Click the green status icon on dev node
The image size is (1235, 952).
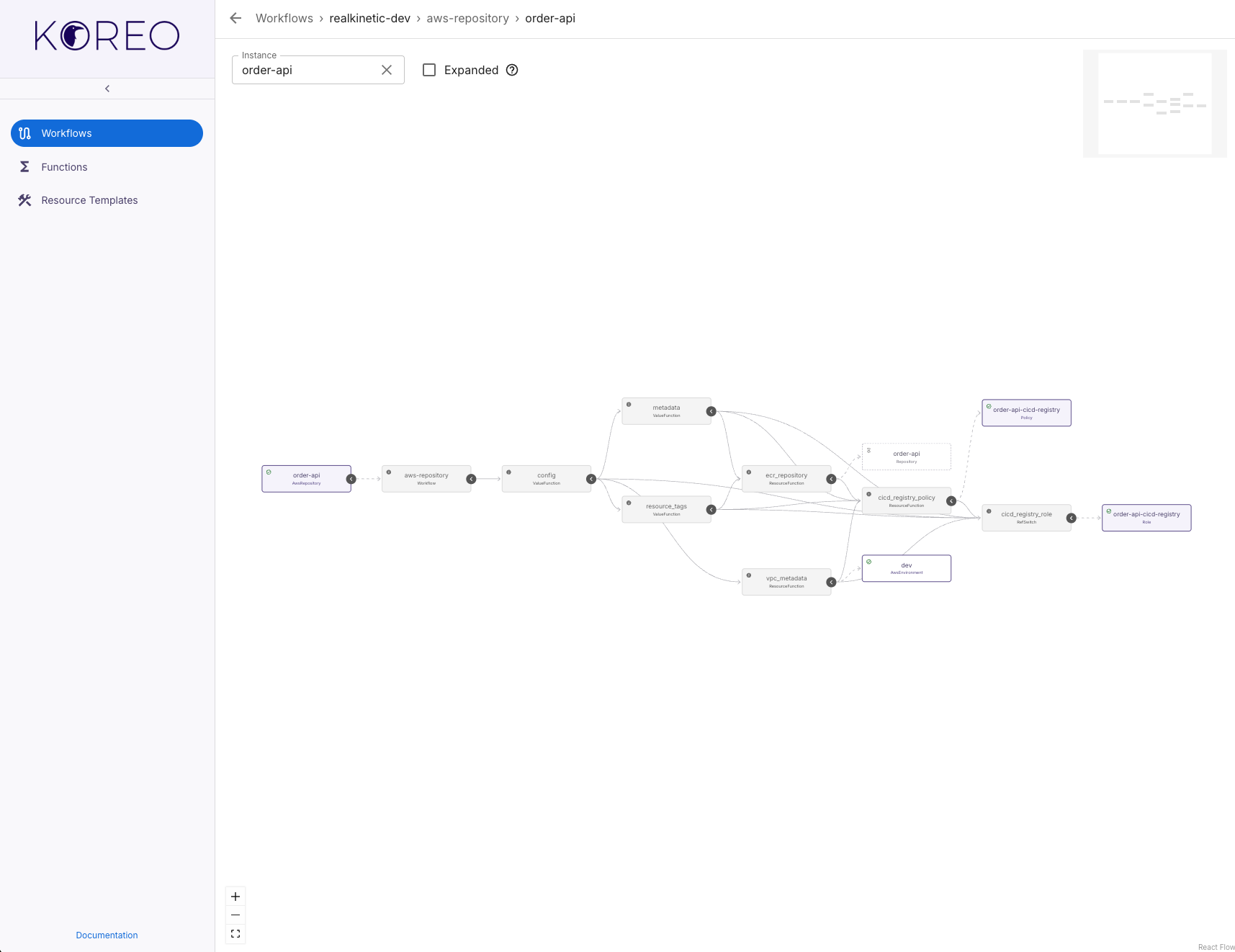pos(868,561)
